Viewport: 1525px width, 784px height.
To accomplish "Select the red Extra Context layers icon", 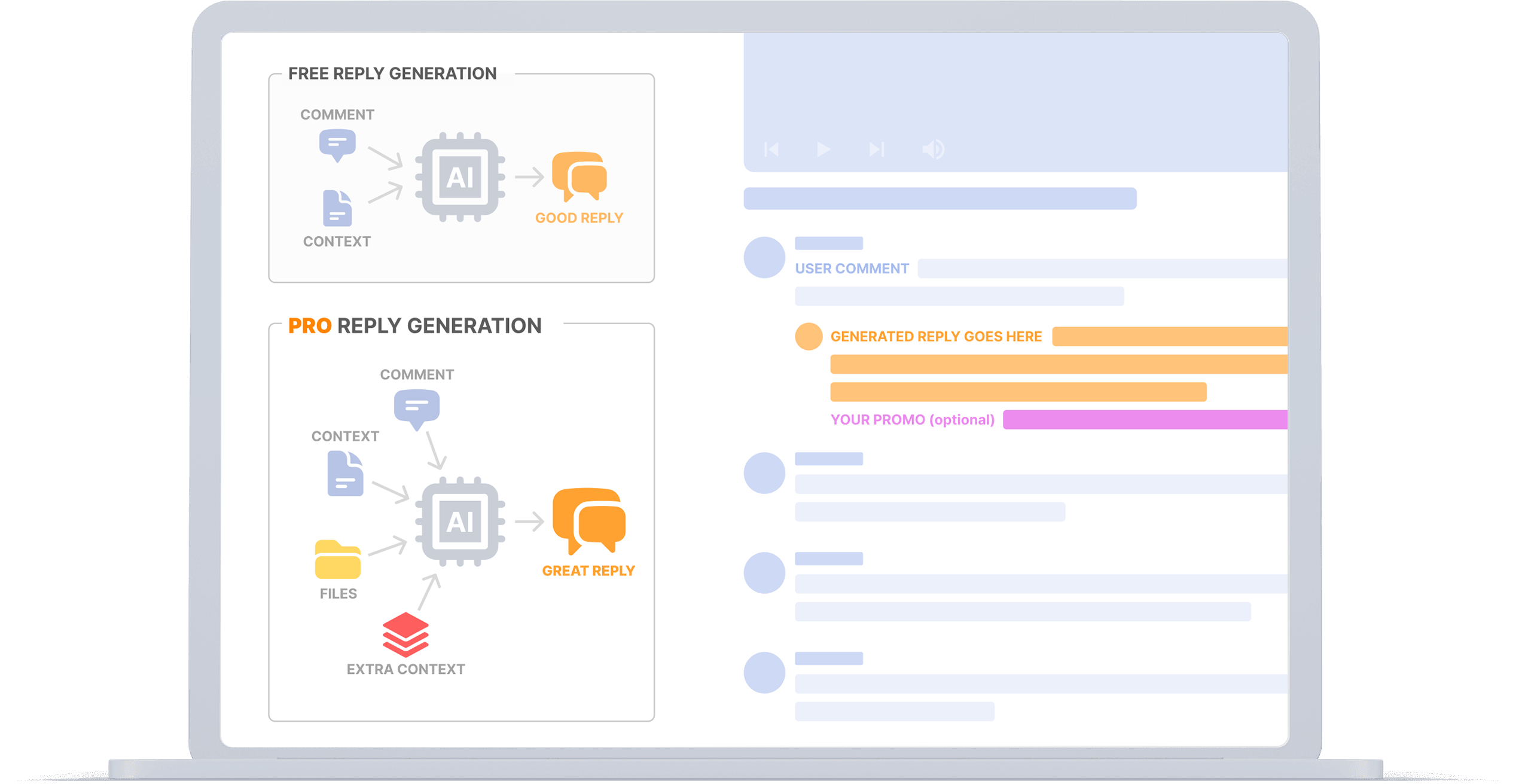I will [405, 634].
